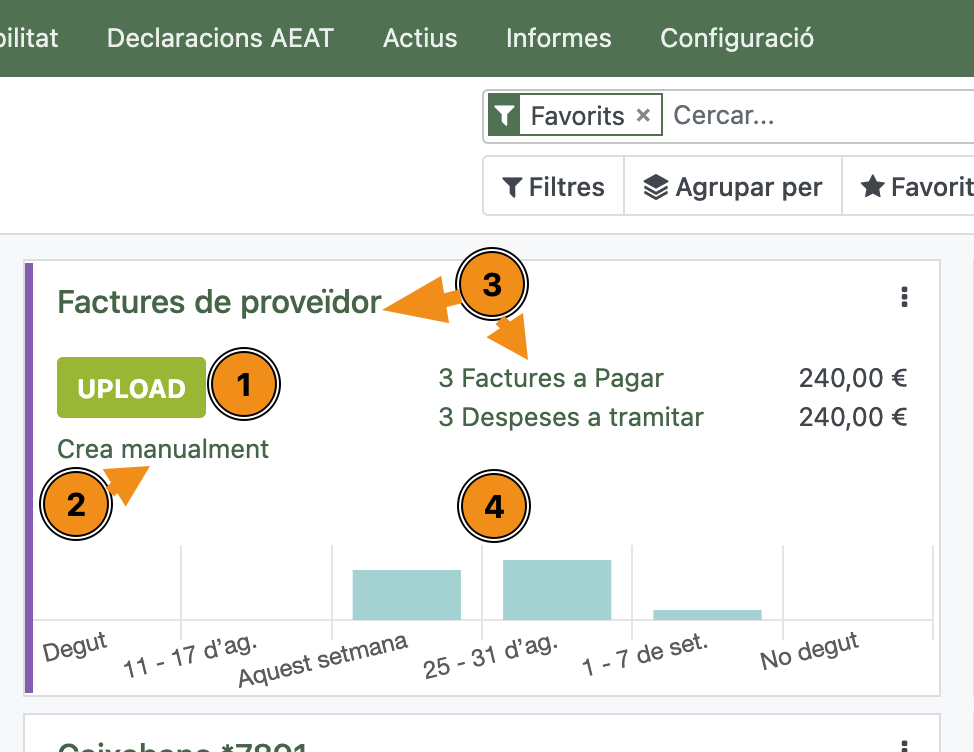Click the orange numbered marker 2
The image size is (974, 752).
[76, 505]
